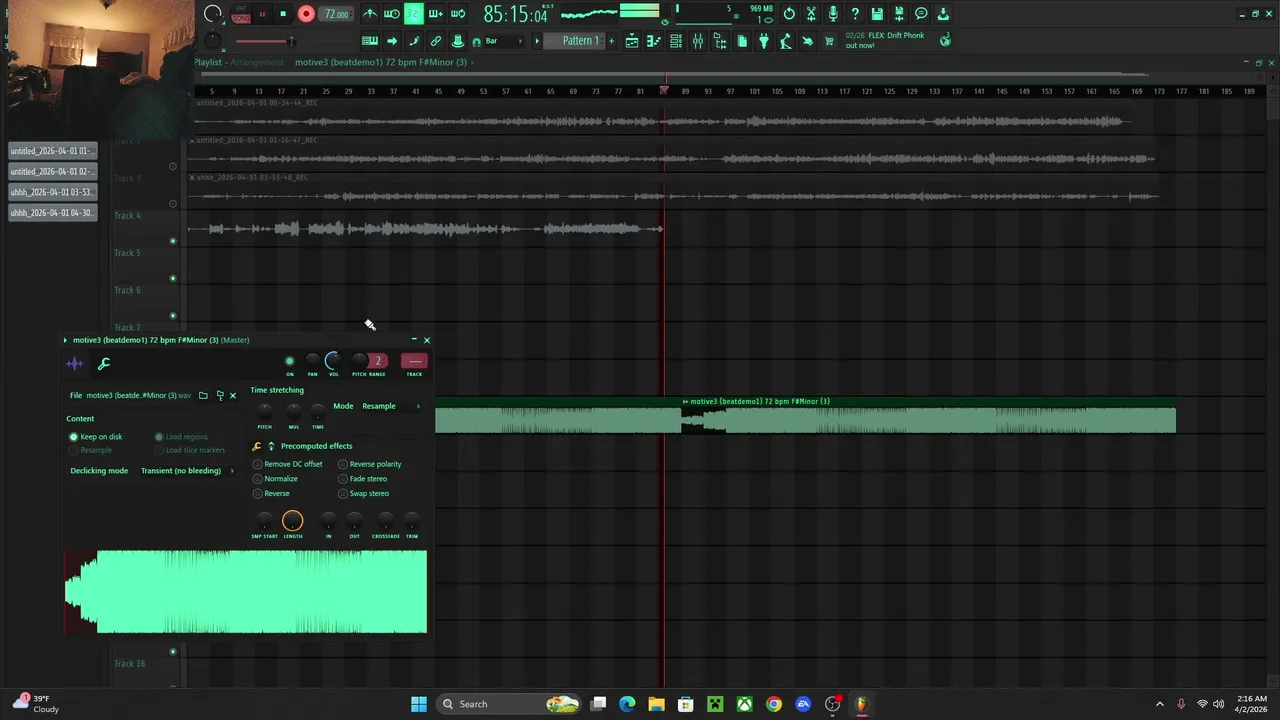
Task: Click the Playlist menu label
Action: (x=208, y=62)
